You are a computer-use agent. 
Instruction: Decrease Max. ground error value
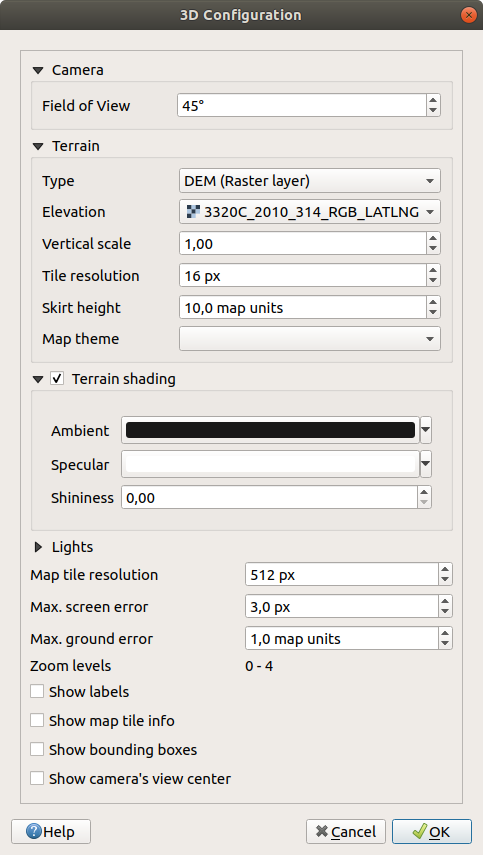point(445,643)
